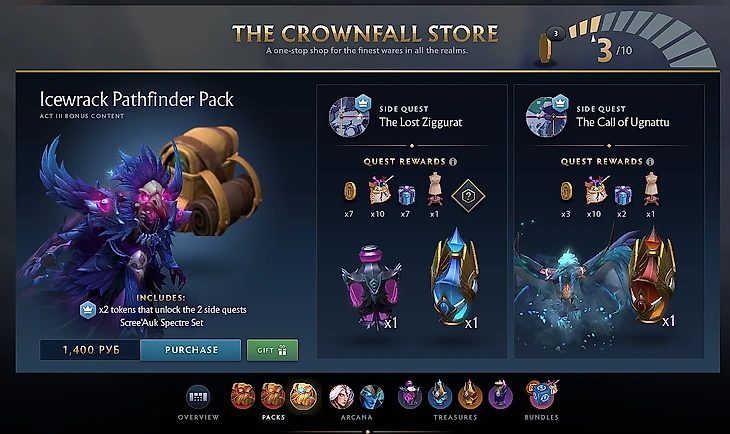The height and width of the screenshot is (434, 730).
Task: Open the purple circle treasure icon
Action: coord(500,395)
